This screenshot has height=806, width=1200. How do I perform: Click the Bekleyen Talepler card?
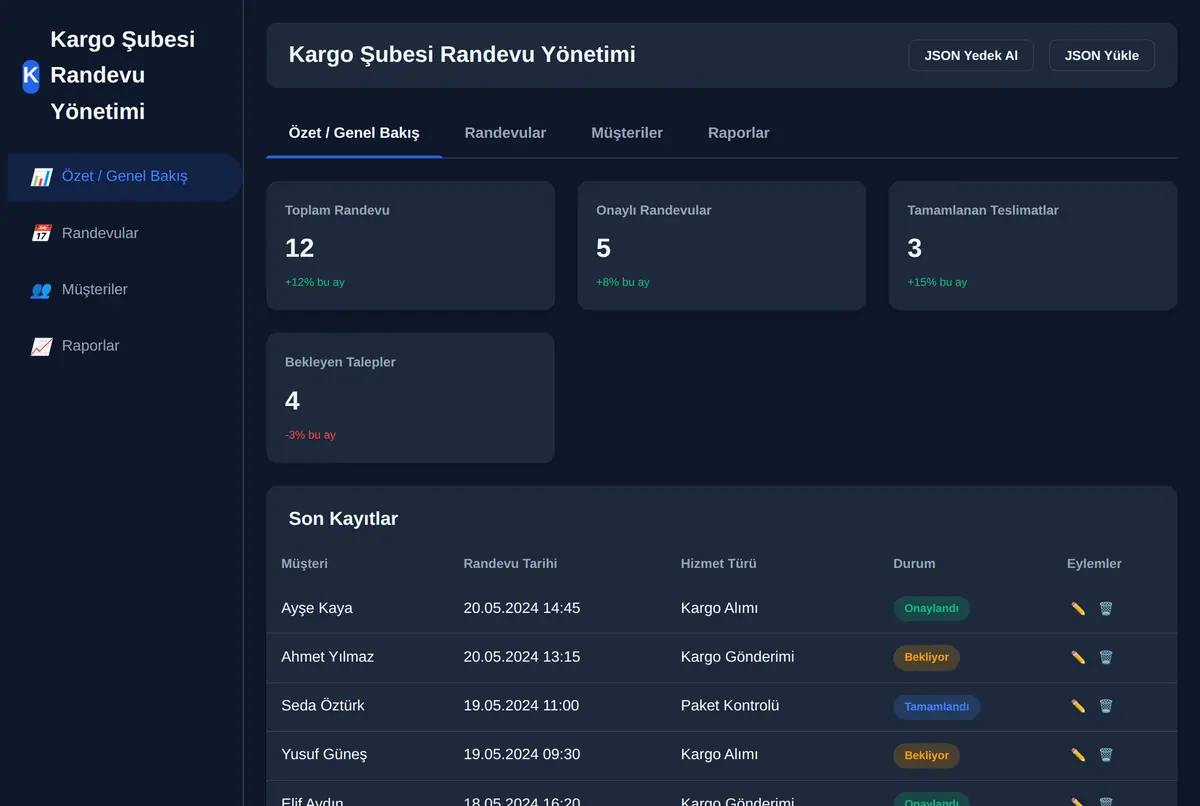(x=410, y=398)
